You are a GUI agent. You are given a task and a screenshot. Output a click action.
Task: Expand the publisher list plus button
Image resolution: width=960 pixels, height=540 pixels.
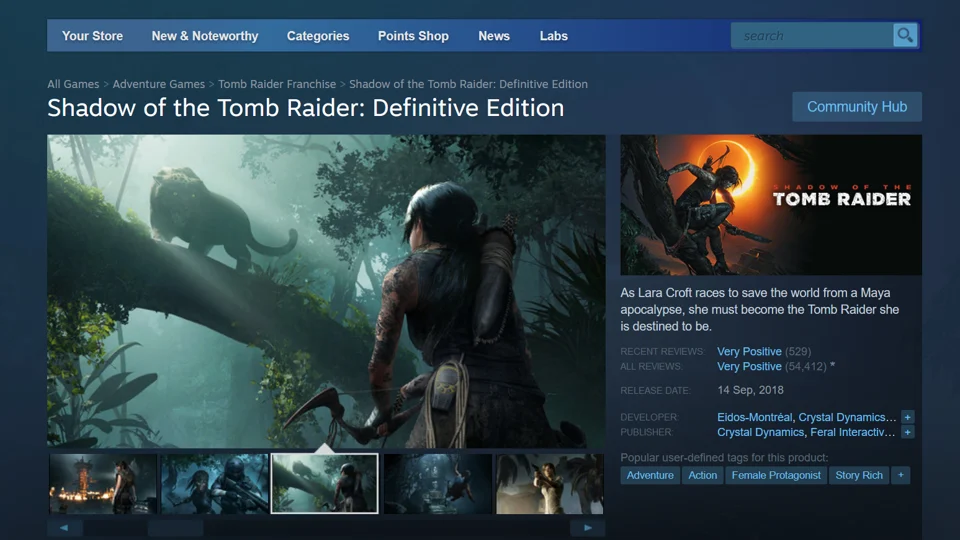(x=907, y=432)
